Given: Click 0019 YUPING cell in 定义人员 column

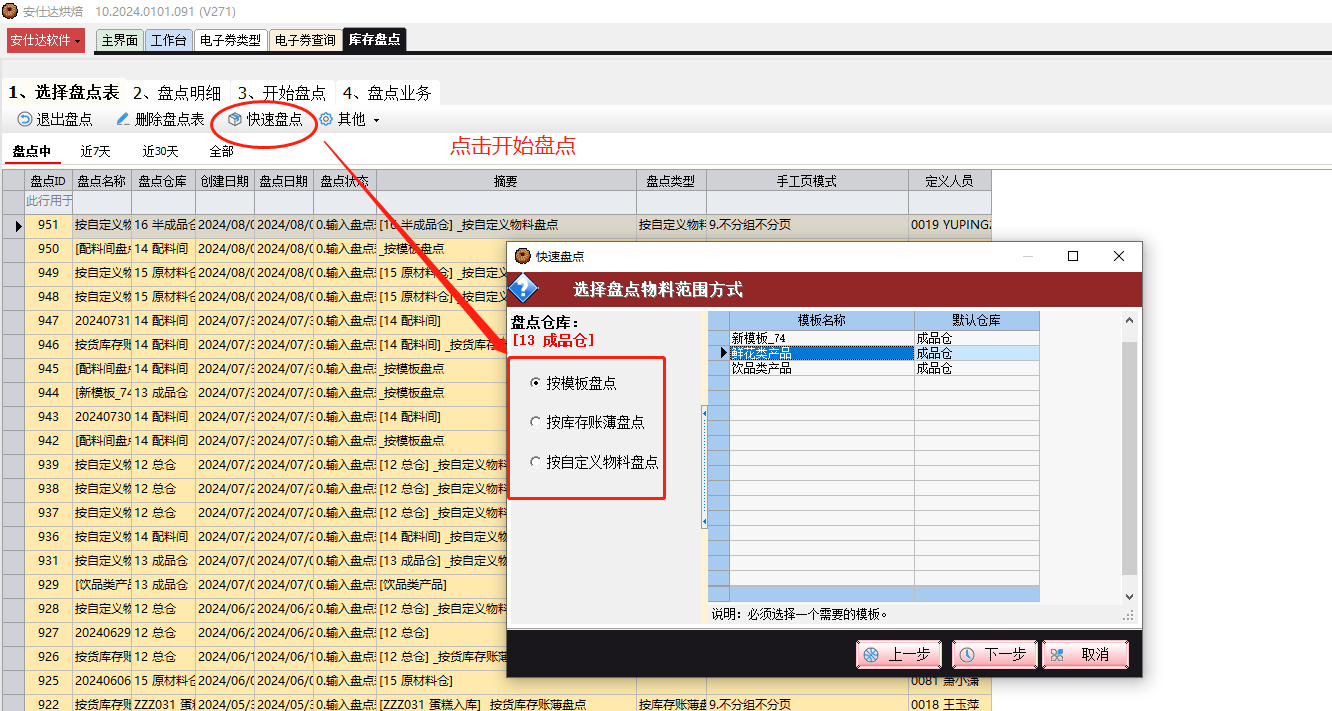Looking at the screenshot, I should [949, 225].
